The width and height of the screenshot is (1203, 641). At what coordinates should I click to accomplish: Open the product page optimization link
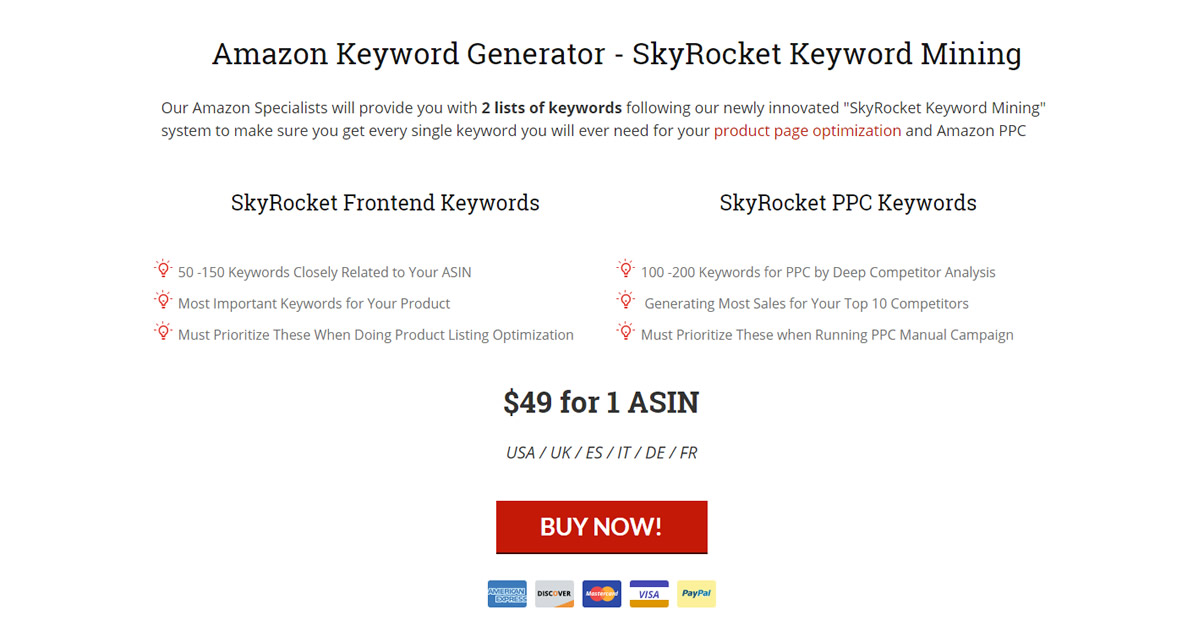pos(808,131)
